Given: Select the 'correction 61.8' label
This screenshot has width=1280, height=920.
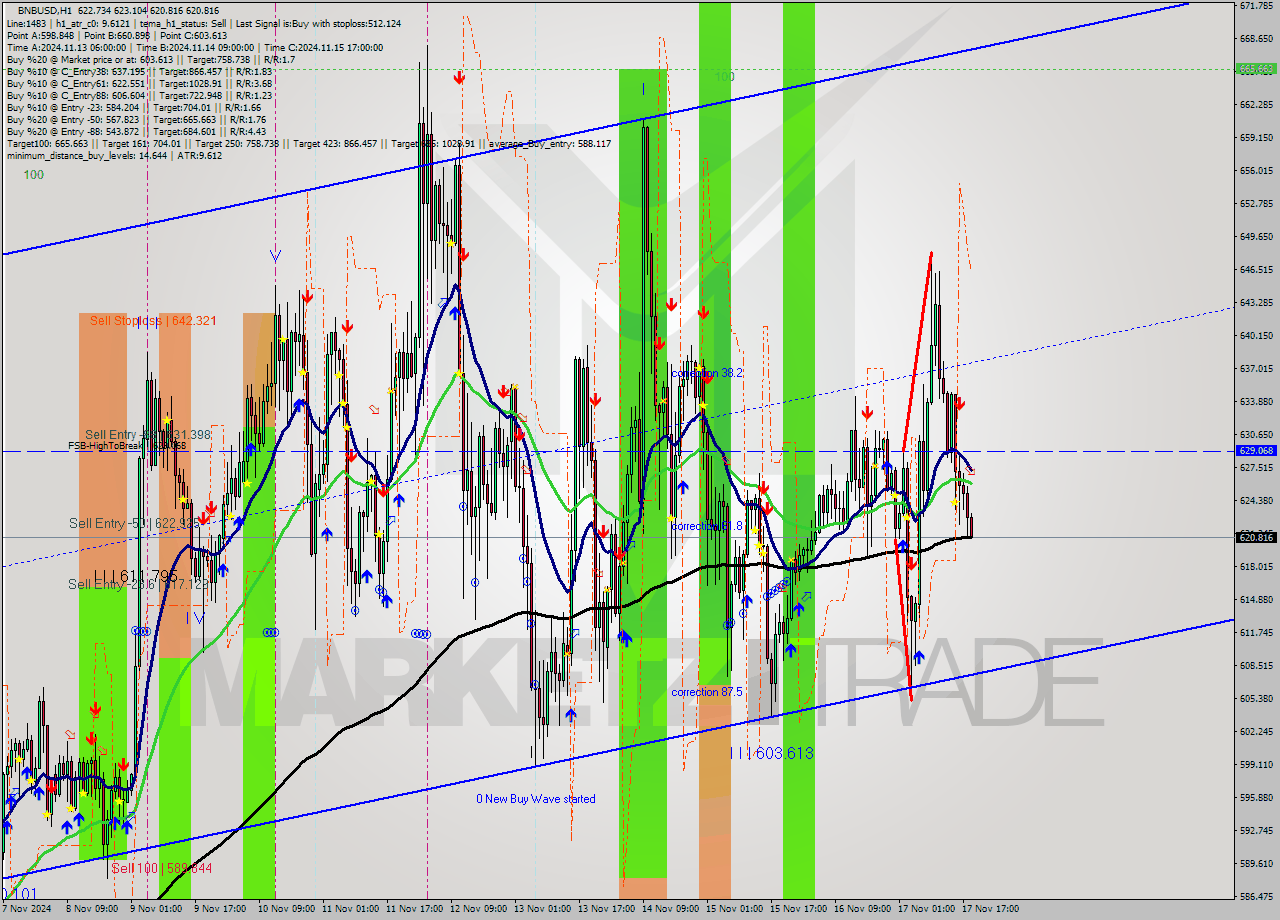Looking at the screenshot, I should coord(707,525).
